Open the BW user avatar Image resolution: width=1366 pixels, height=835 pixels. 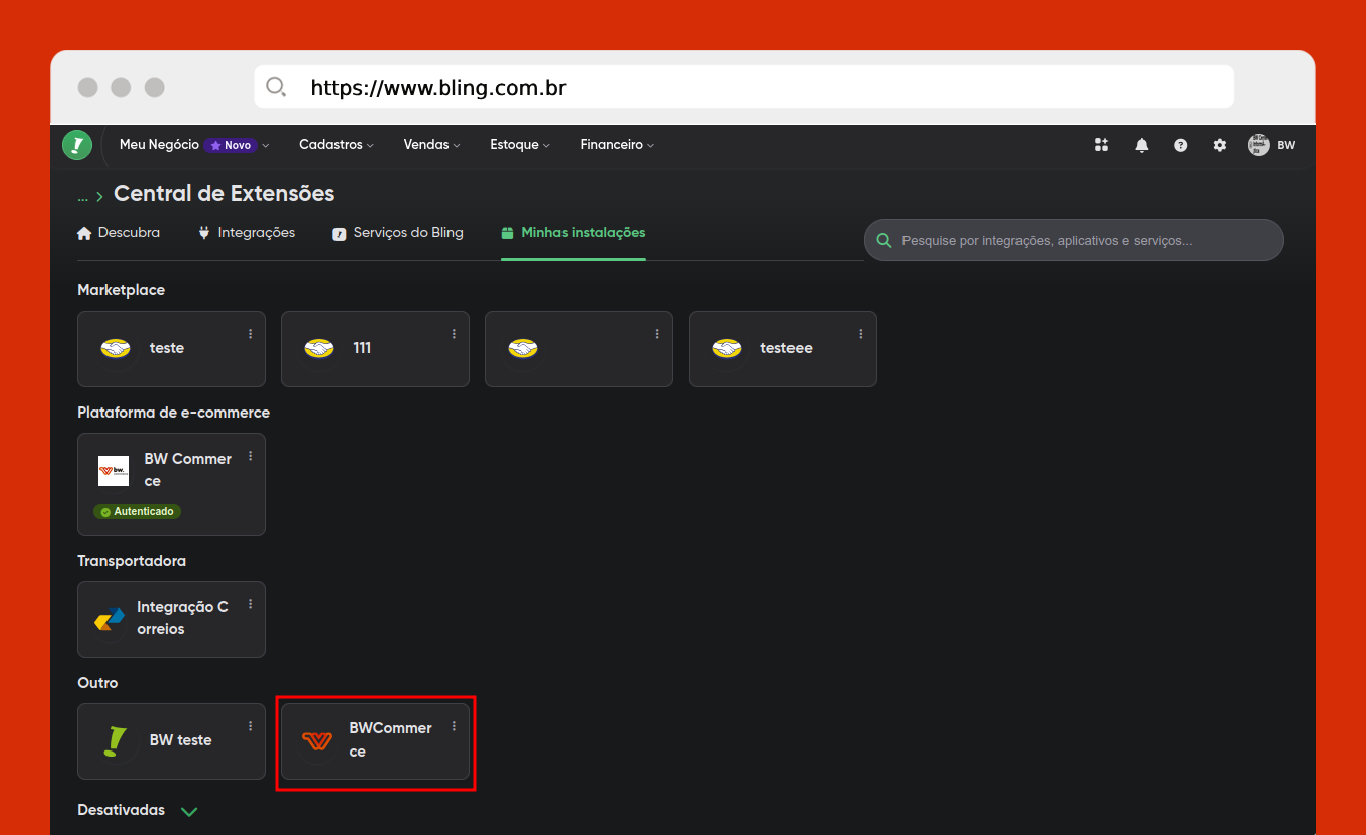pos(1258,145)
